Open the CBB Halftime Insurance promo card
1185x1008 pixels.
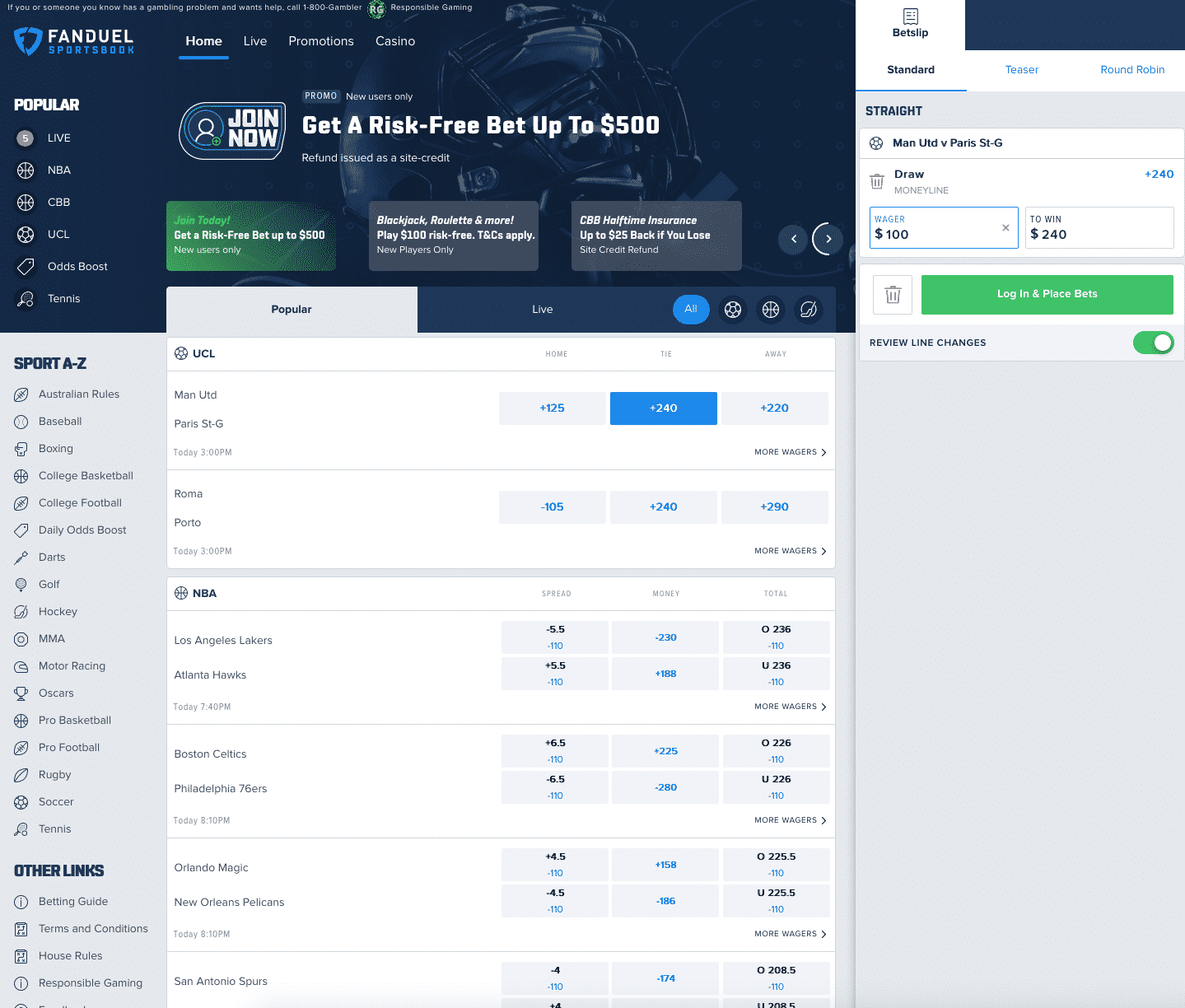pos(656,236)
